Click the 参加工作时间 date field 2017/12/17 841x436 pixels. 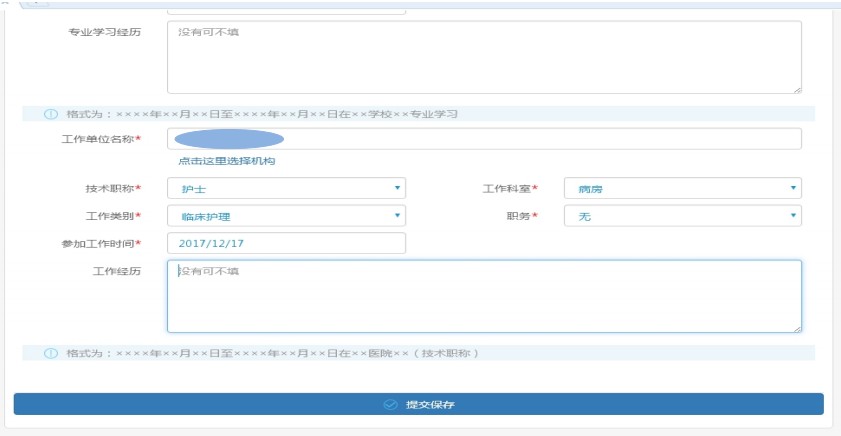click(x=286, y=243)
